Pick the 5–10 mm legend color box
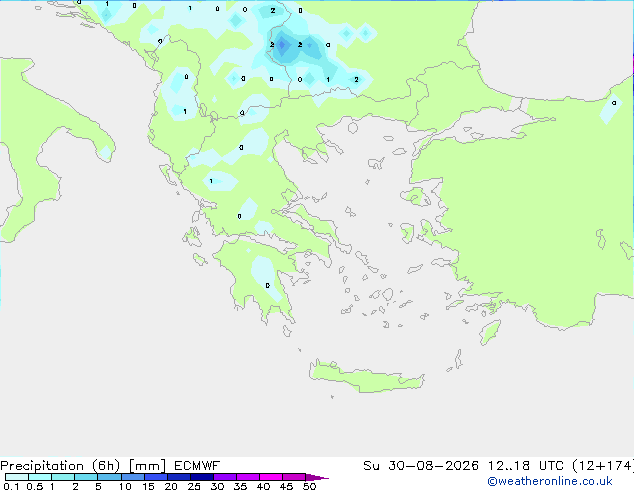This screenshot has height=490, width=634. pyautogui.click(x=109, y=477)
